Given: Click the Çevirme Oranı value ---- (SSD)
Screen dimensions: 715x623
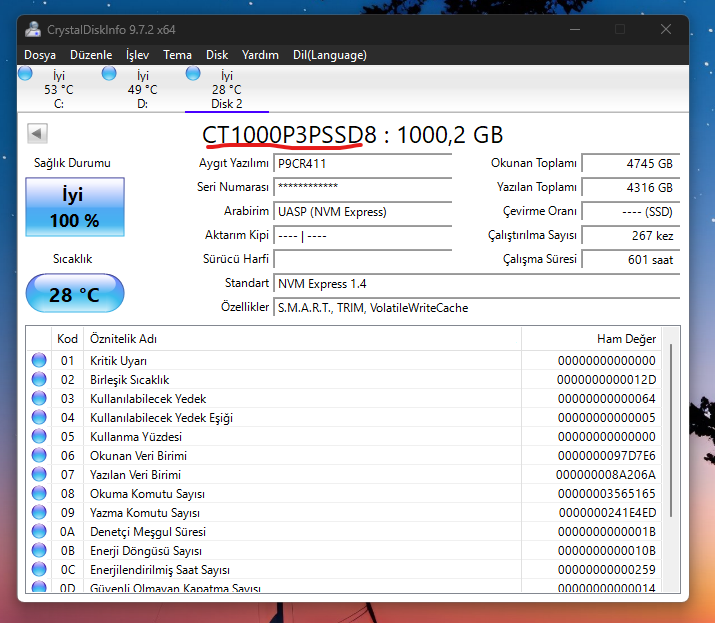Looking at the screenshot, I should 631,212.
